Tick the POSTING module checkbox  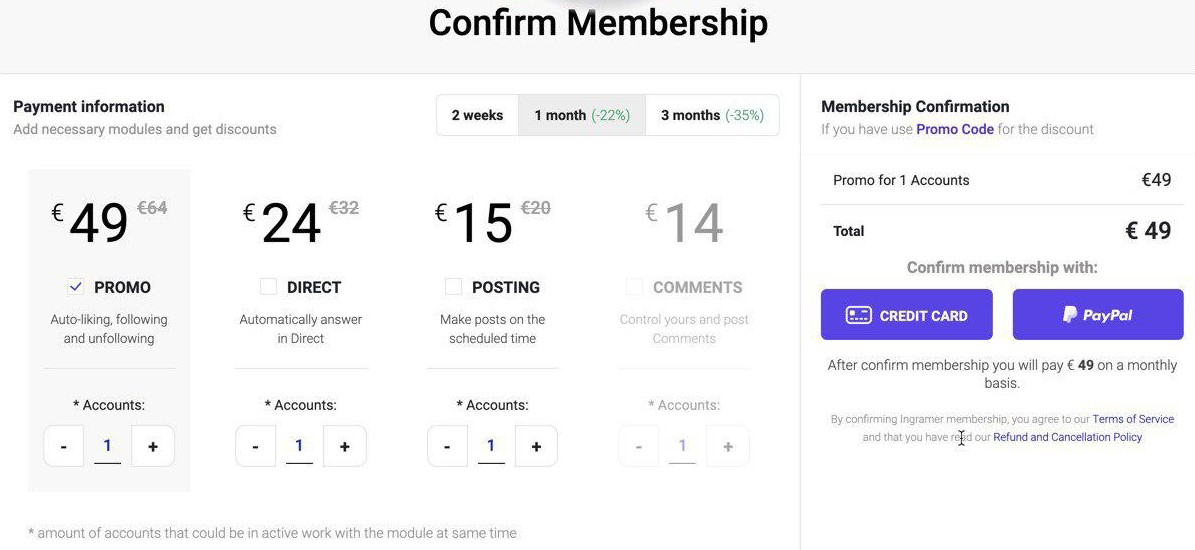click(453, 287)
